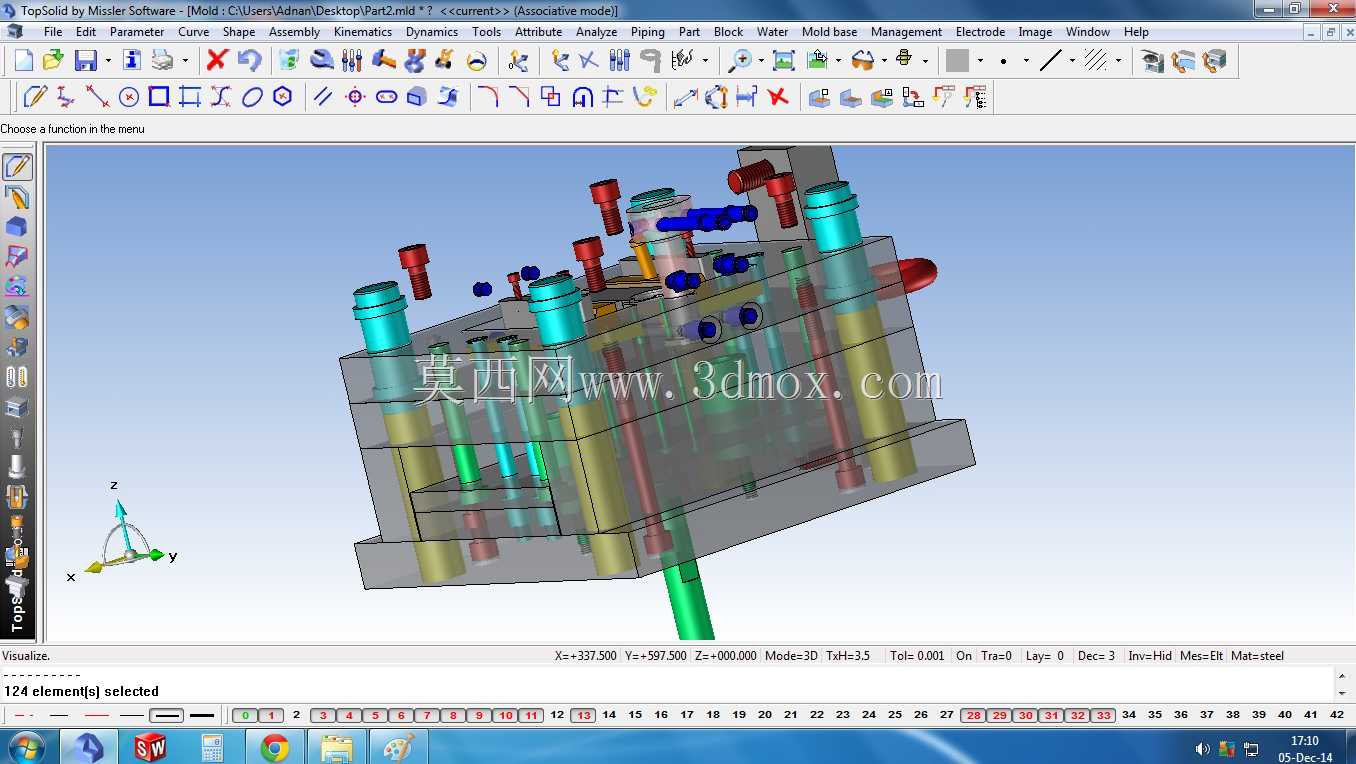1356x764 pixels.
Task: Toggle layer 13 in the layer bar
Action: (583, 715)
